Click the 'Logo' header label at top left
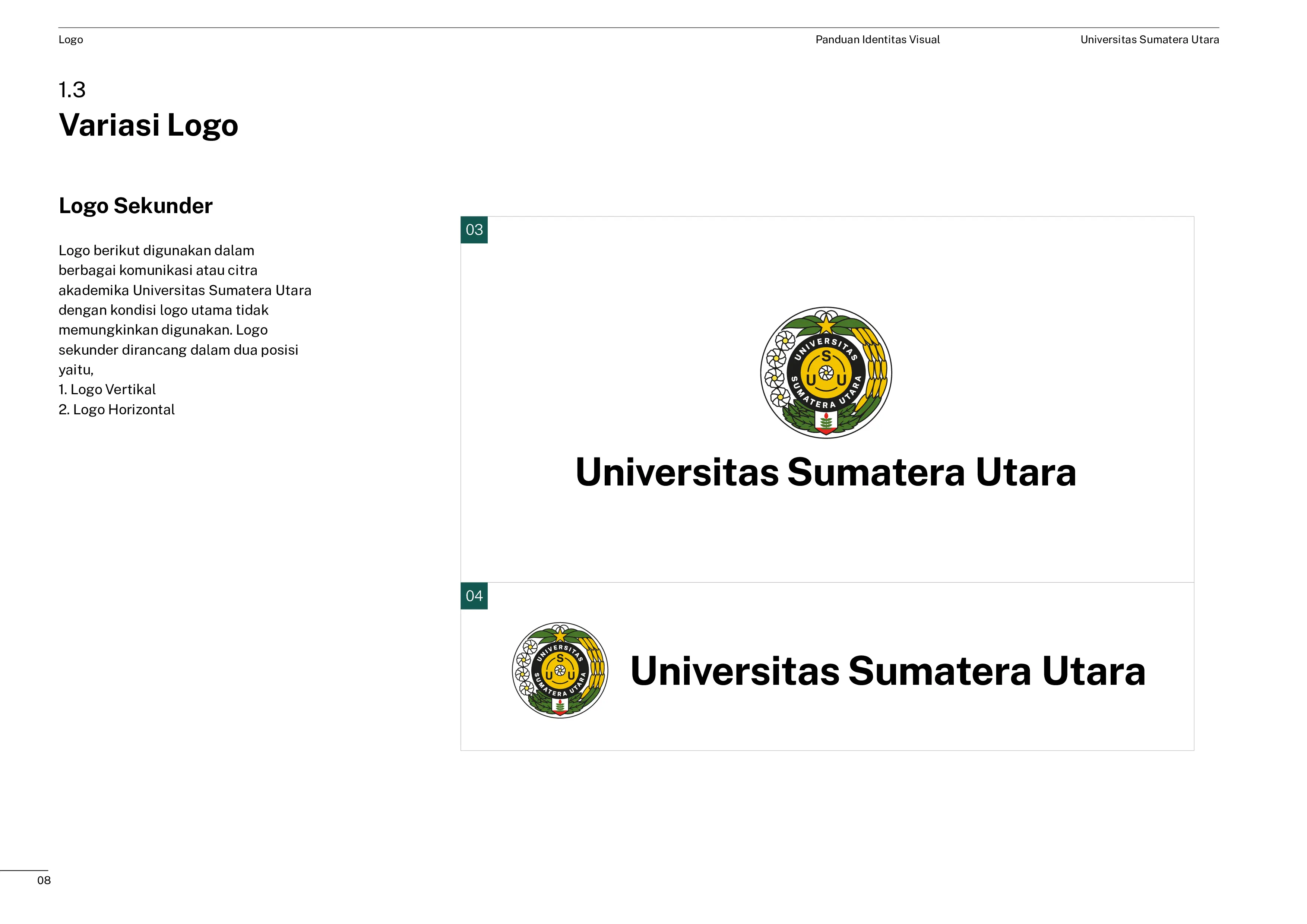Image resolution: width=1307 pixels, height=924 pixels. (70, 40)
